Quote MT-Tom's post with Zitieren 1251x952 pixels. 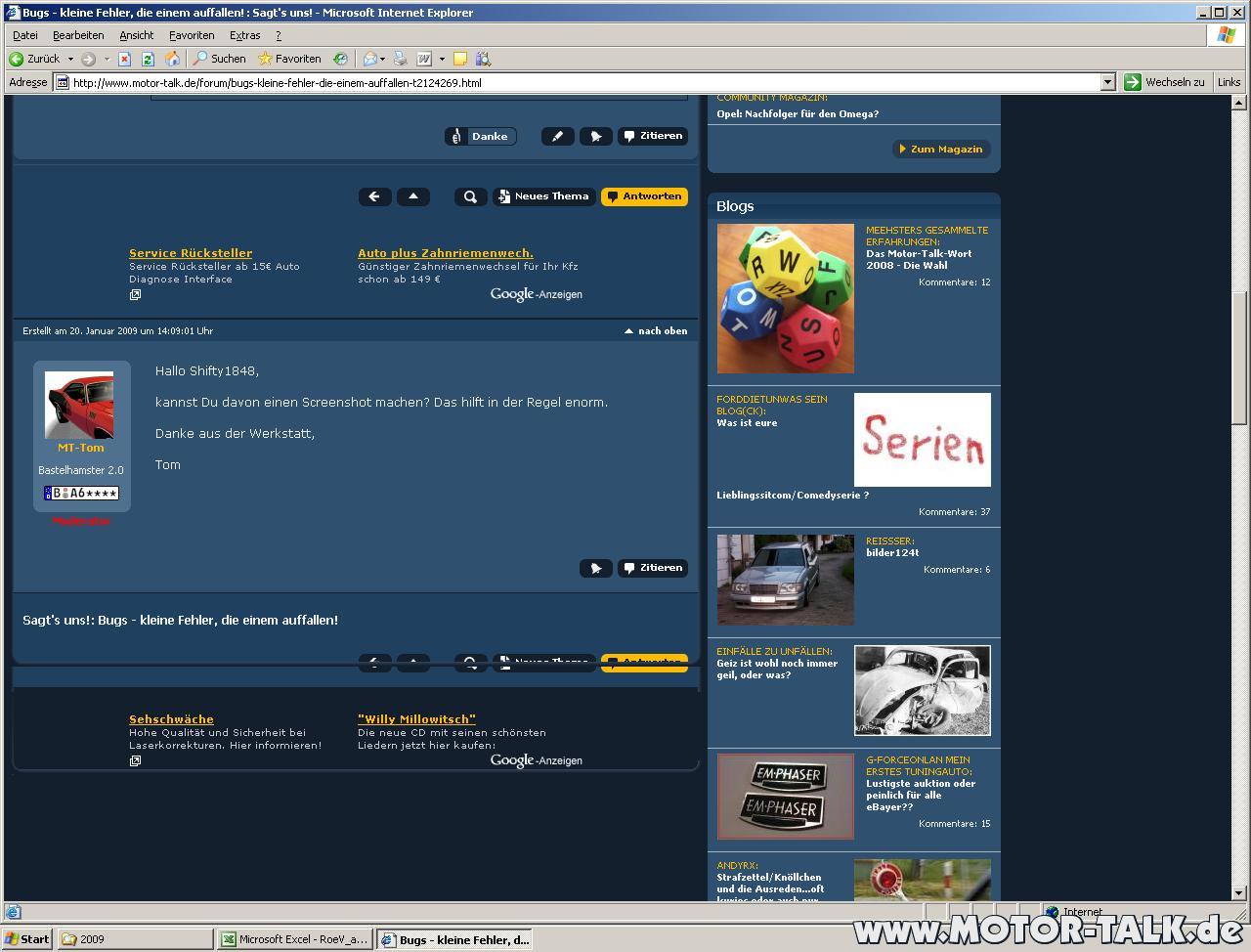[x=653, y=568]
